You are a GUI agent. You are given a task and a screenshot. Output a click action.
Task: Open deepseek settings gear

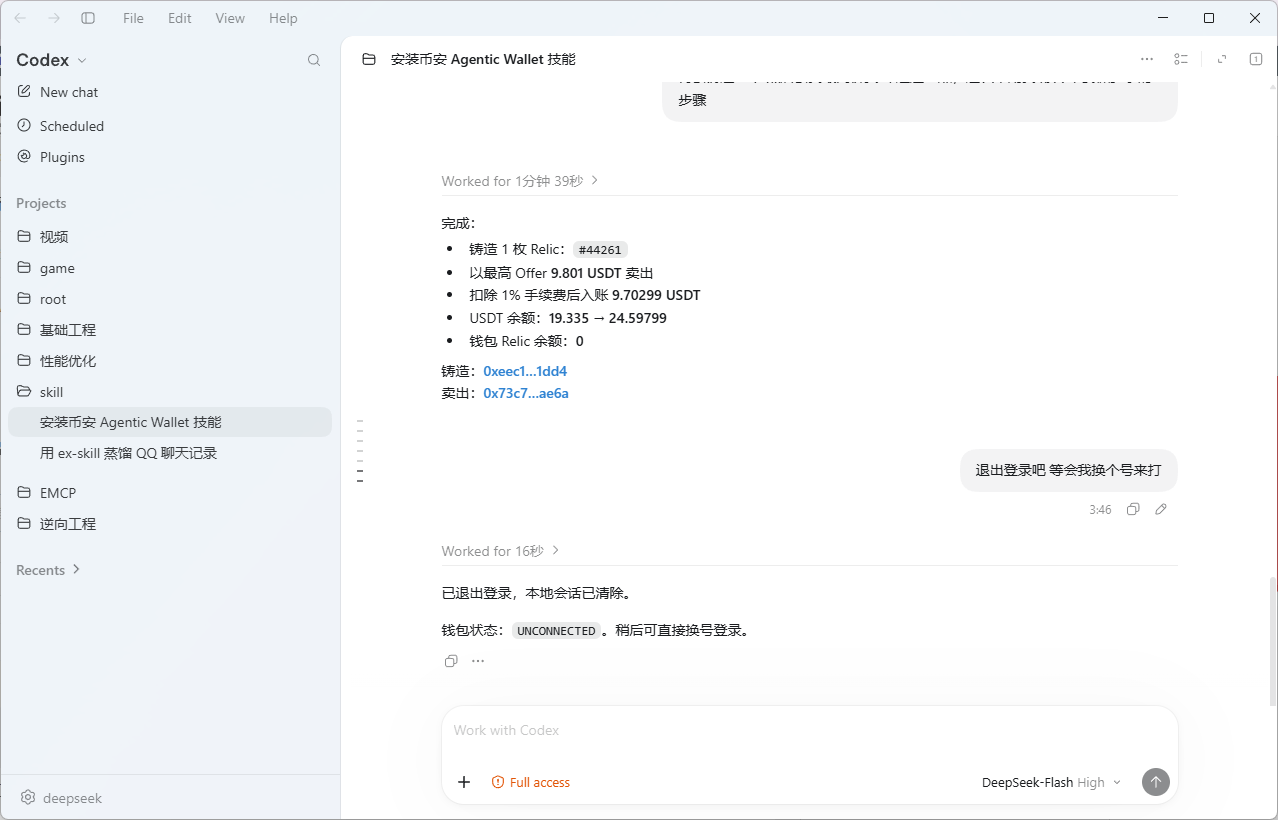point(28,798)
